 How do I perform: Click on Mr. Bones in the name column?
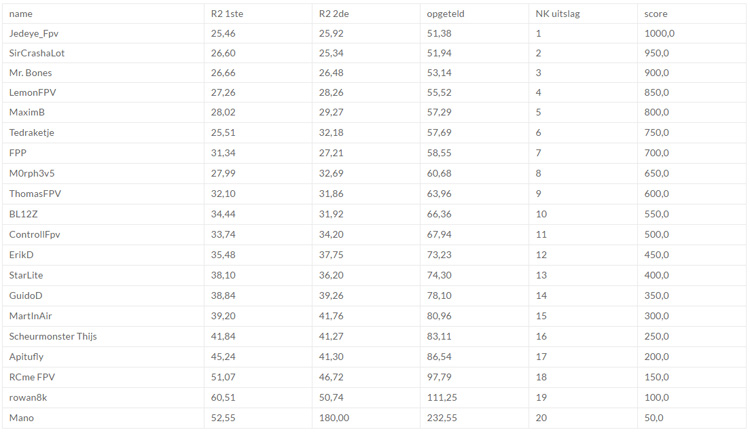pyautogui.click(x=31, y=73)
